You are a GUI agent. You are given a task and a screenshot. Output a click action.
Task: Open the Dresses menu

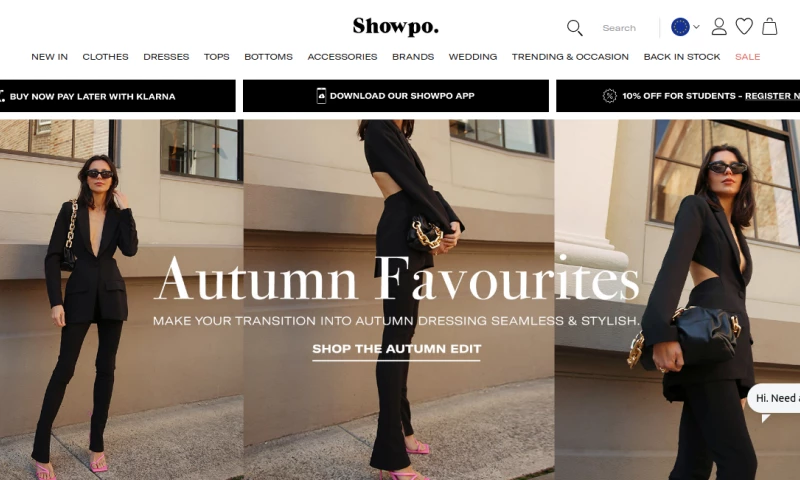point(166,57)
